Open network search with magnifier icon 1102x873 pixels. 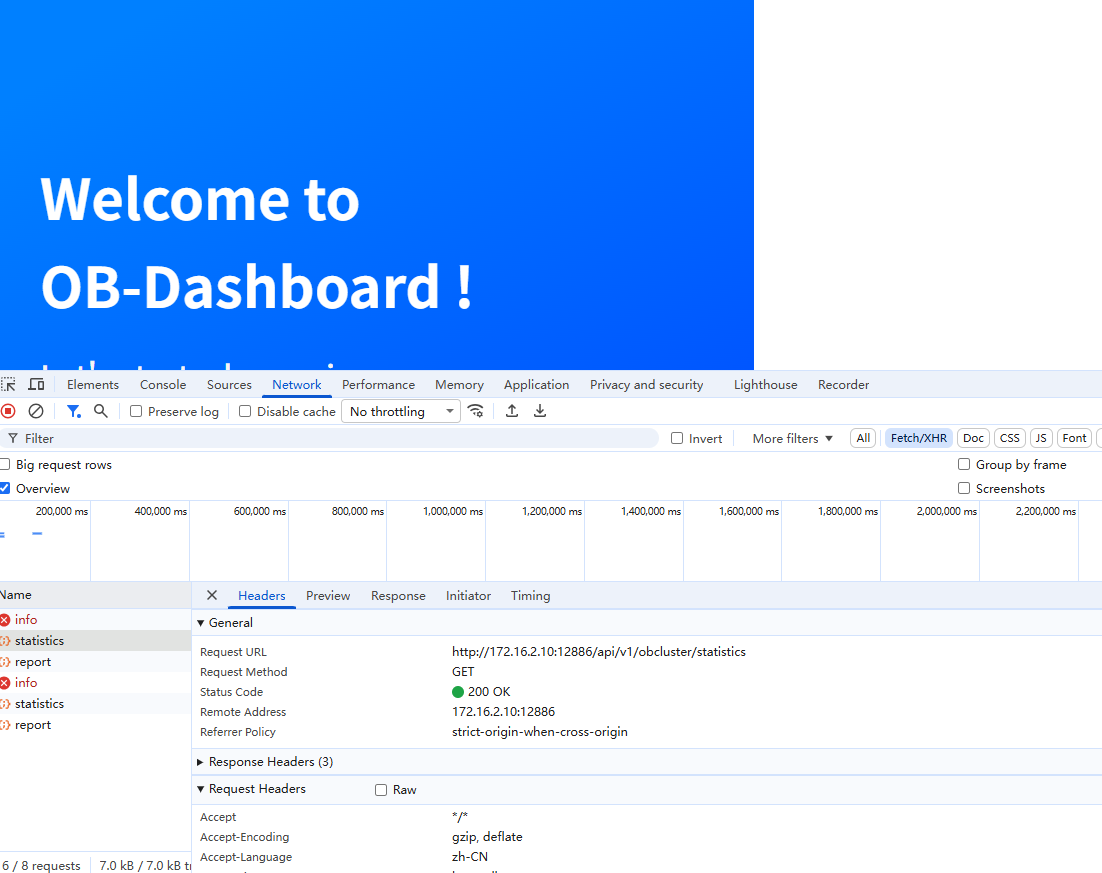coord(100,411)
